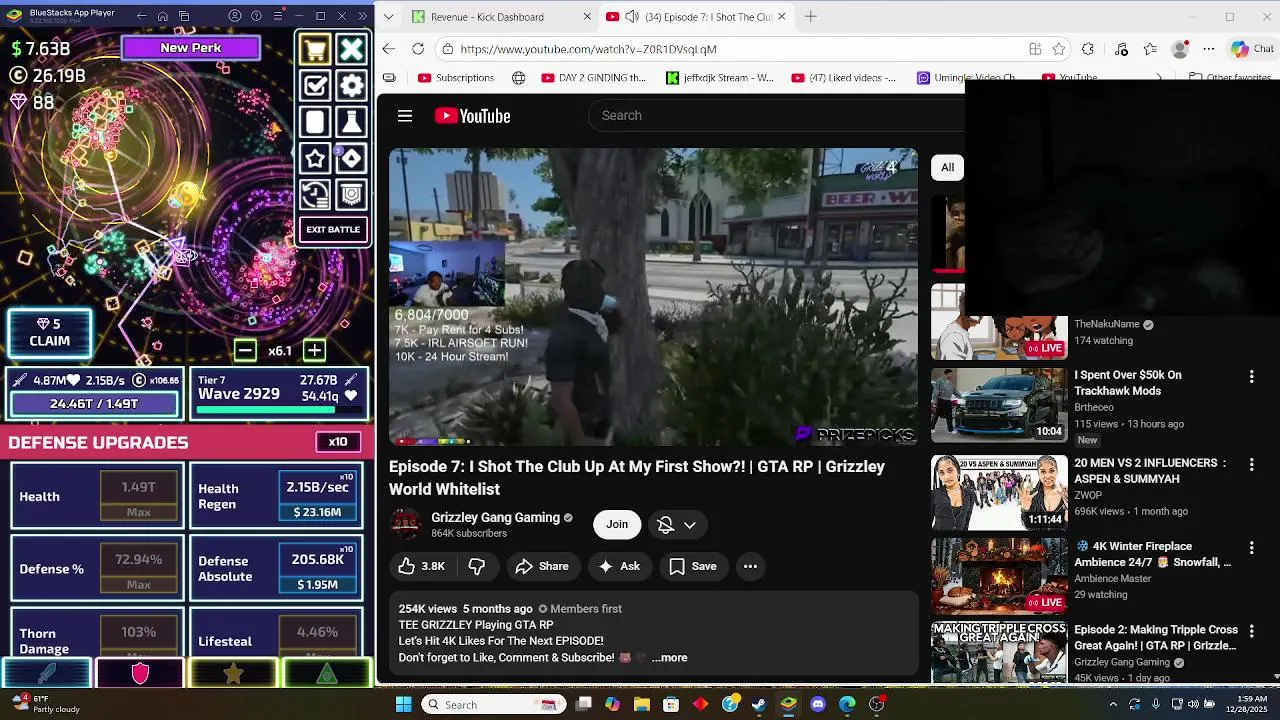Click Join channel membership button
Viewport: 1280px width, 720px height.
pos(617,525)
